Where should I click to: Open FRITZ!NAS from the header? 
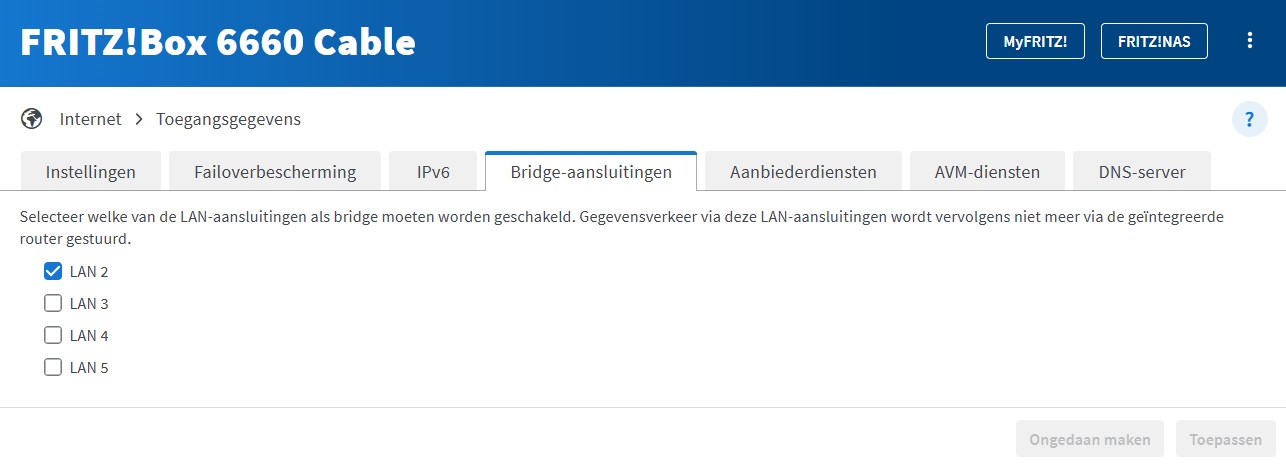(x=1154, y=41)
